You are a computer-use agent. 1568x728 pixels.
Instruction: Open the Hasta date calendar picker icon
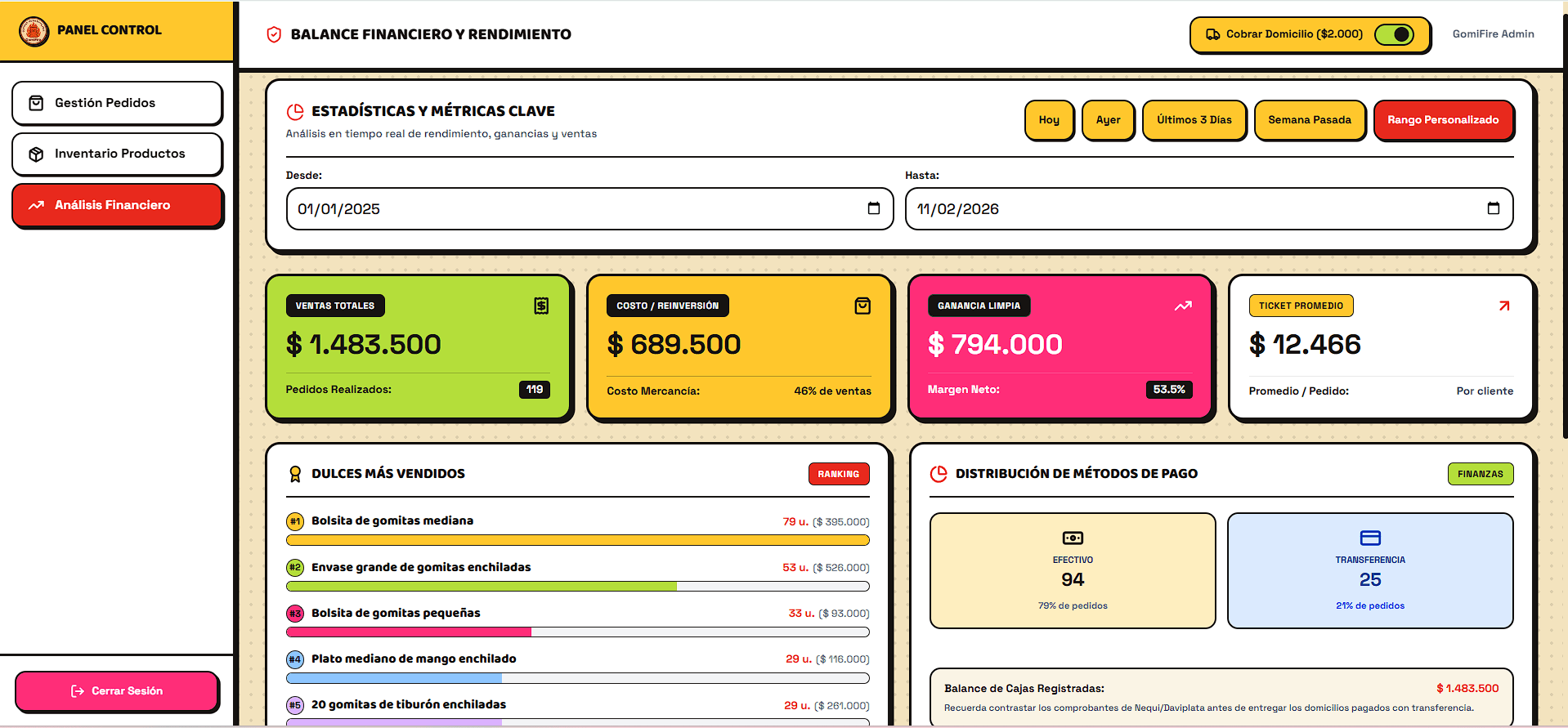[x=1494, y=208]
